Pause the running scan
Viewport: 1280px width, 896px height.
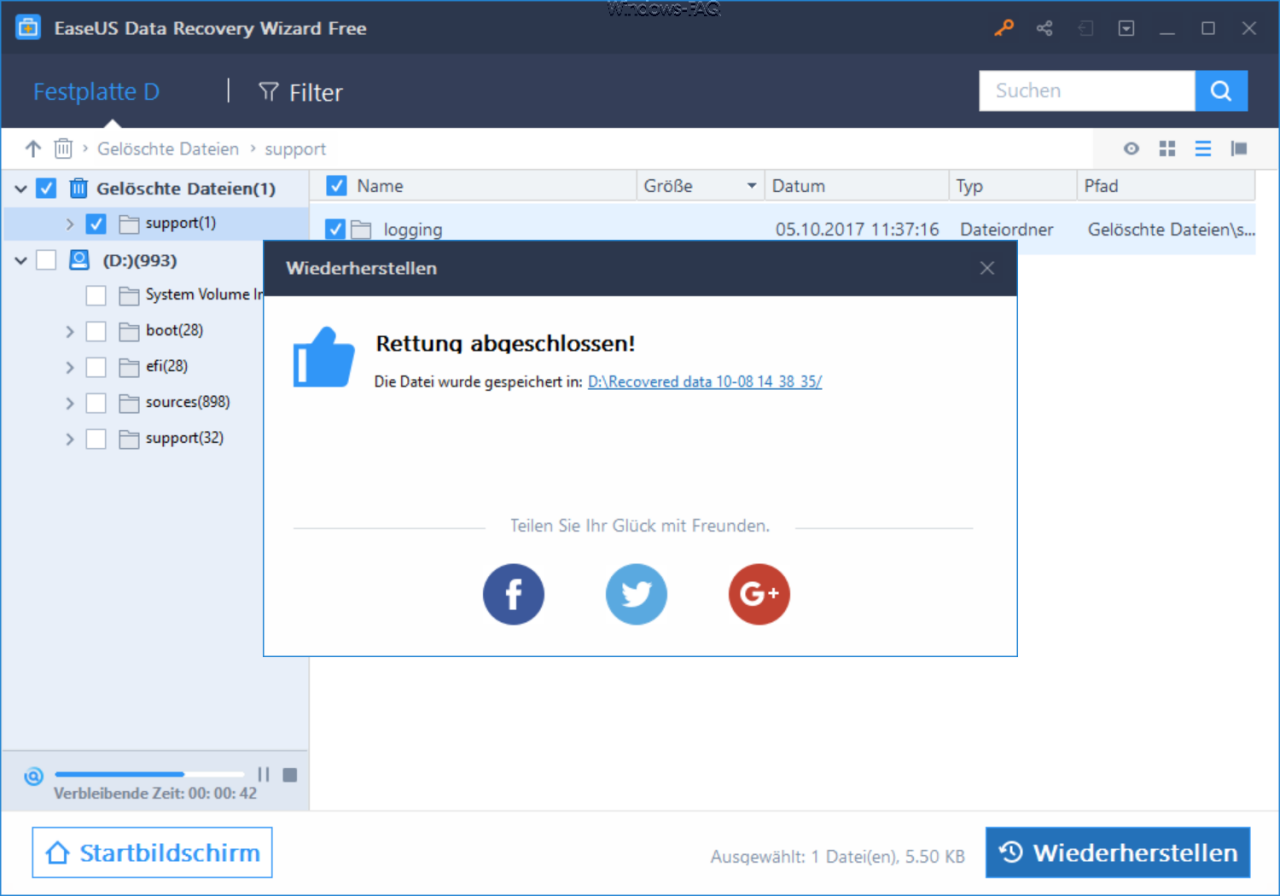click(264, 774)
